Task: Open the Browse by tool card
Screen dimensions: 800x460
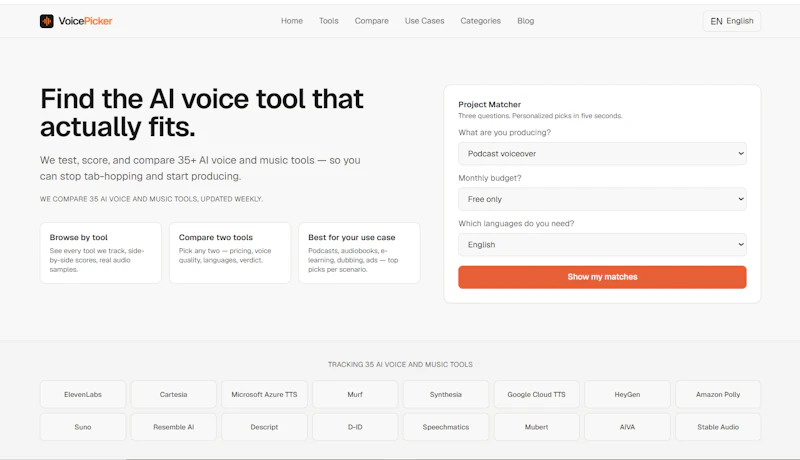Action: (x=101, y=253)
